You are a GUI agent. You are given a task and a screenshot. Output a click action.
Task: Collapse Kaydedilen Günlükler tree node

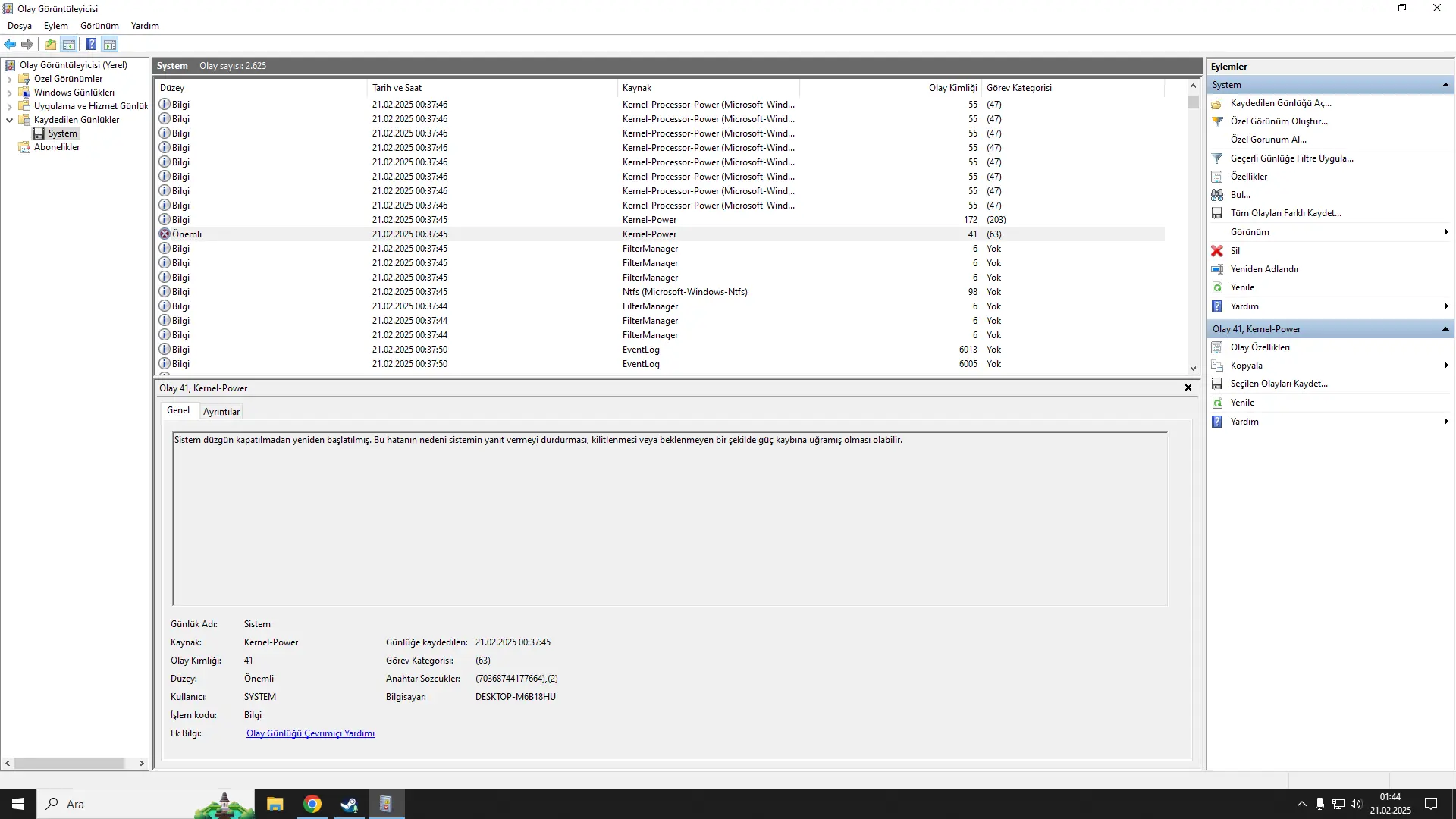(9, 120)
